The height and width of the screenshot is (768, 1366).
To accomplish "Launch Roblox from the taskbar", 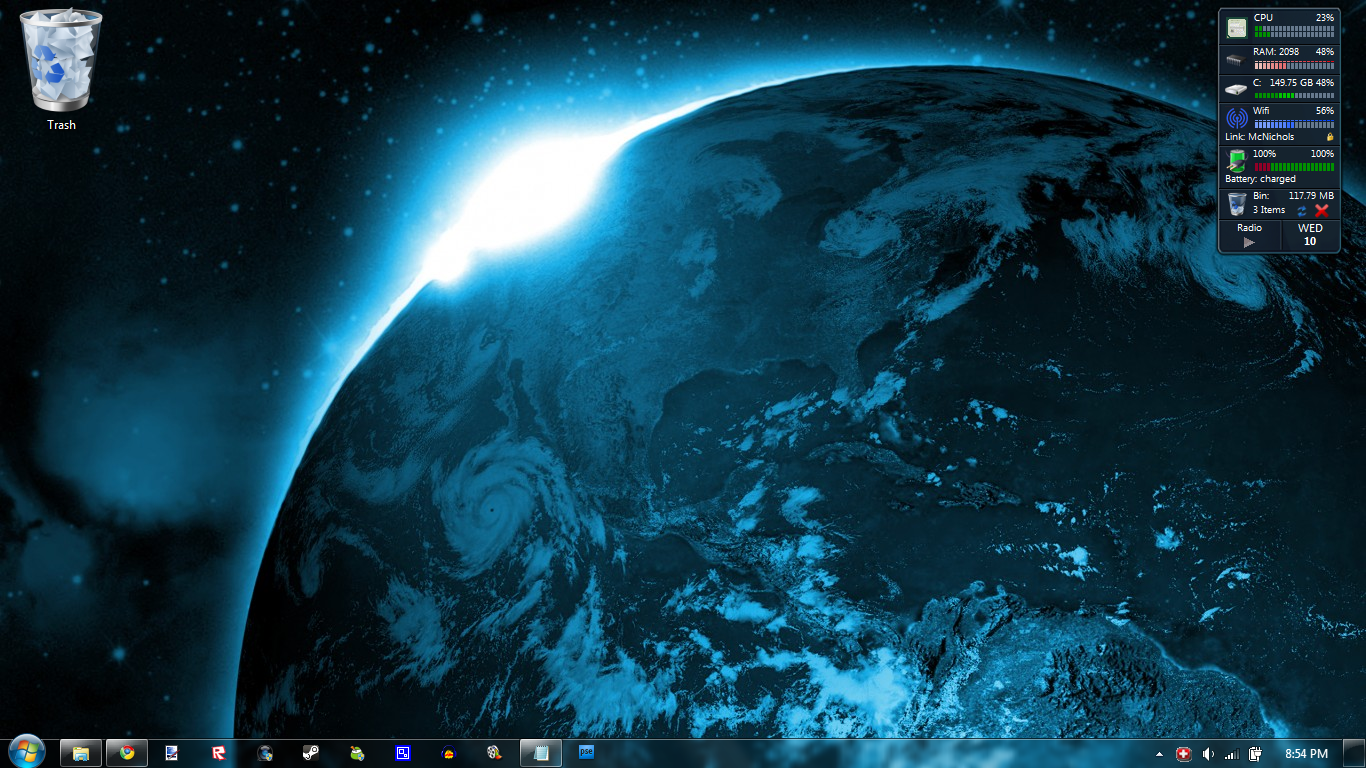I will coord(219,753).
